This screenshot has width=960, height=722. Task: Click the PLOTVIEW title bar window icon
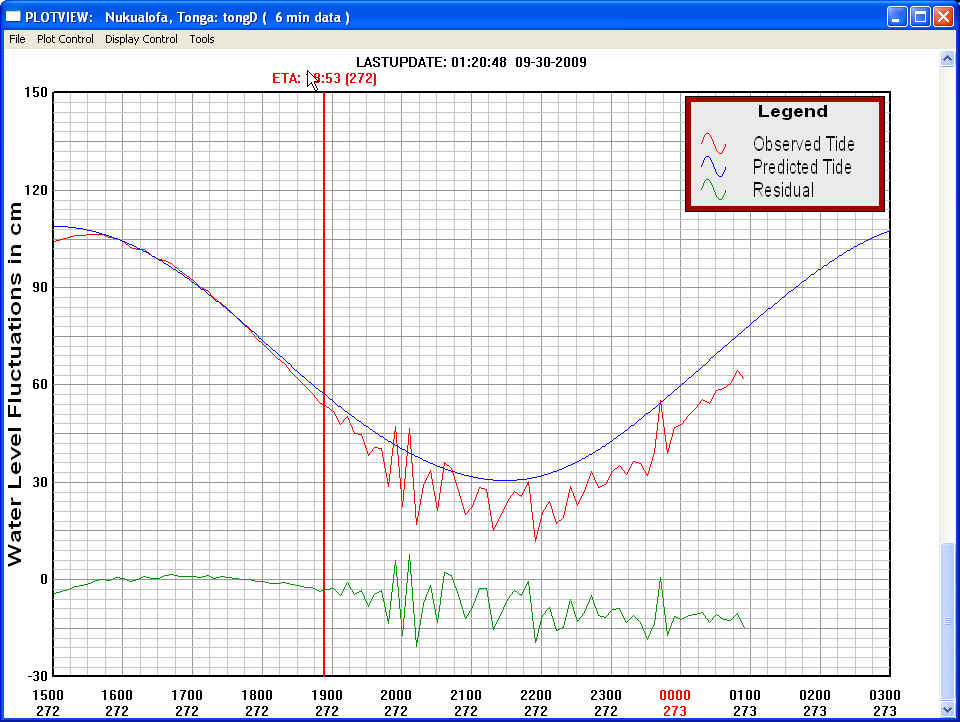[x=13, y=17]
